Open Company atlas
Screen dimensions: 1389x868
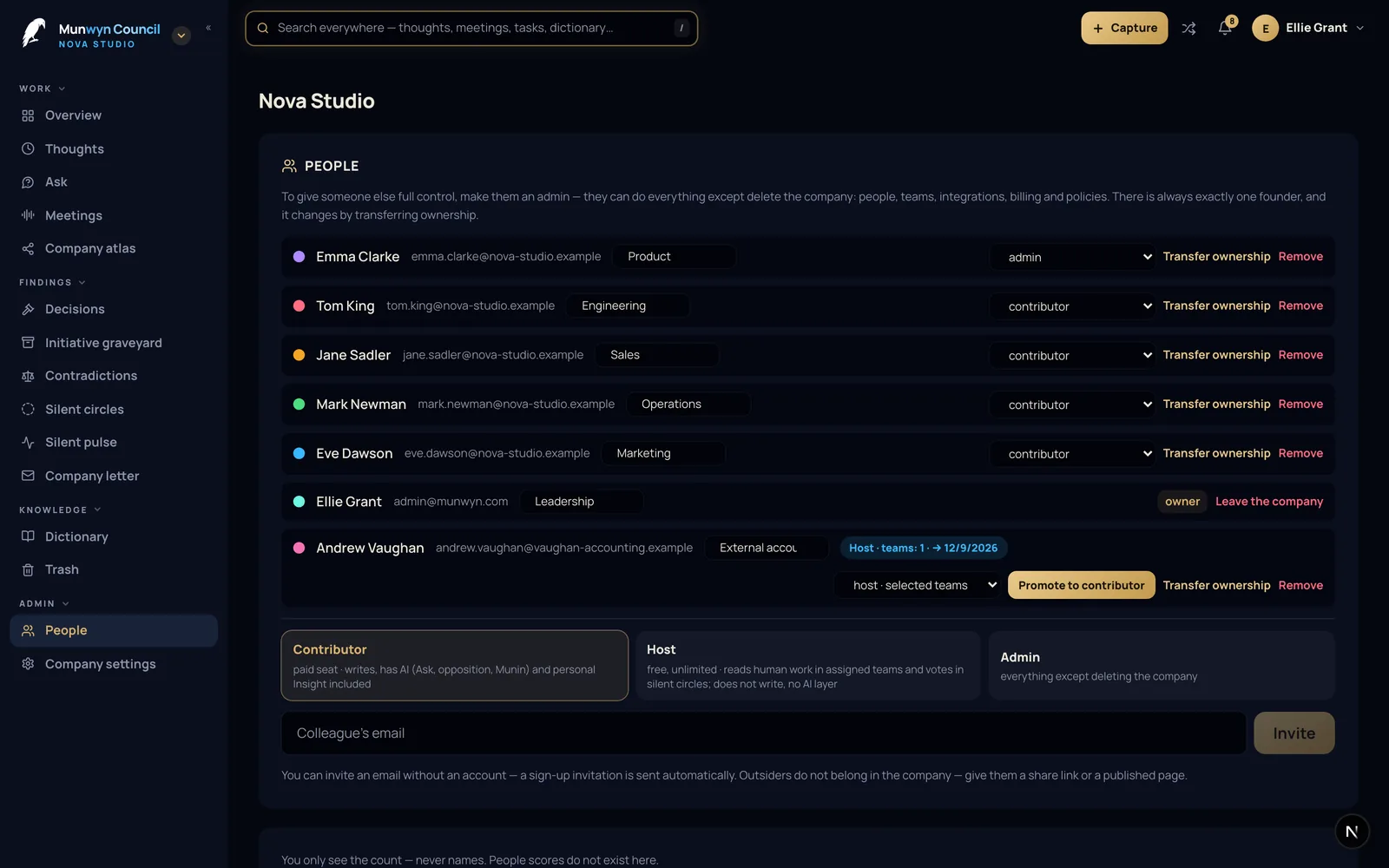pos(114,249)
